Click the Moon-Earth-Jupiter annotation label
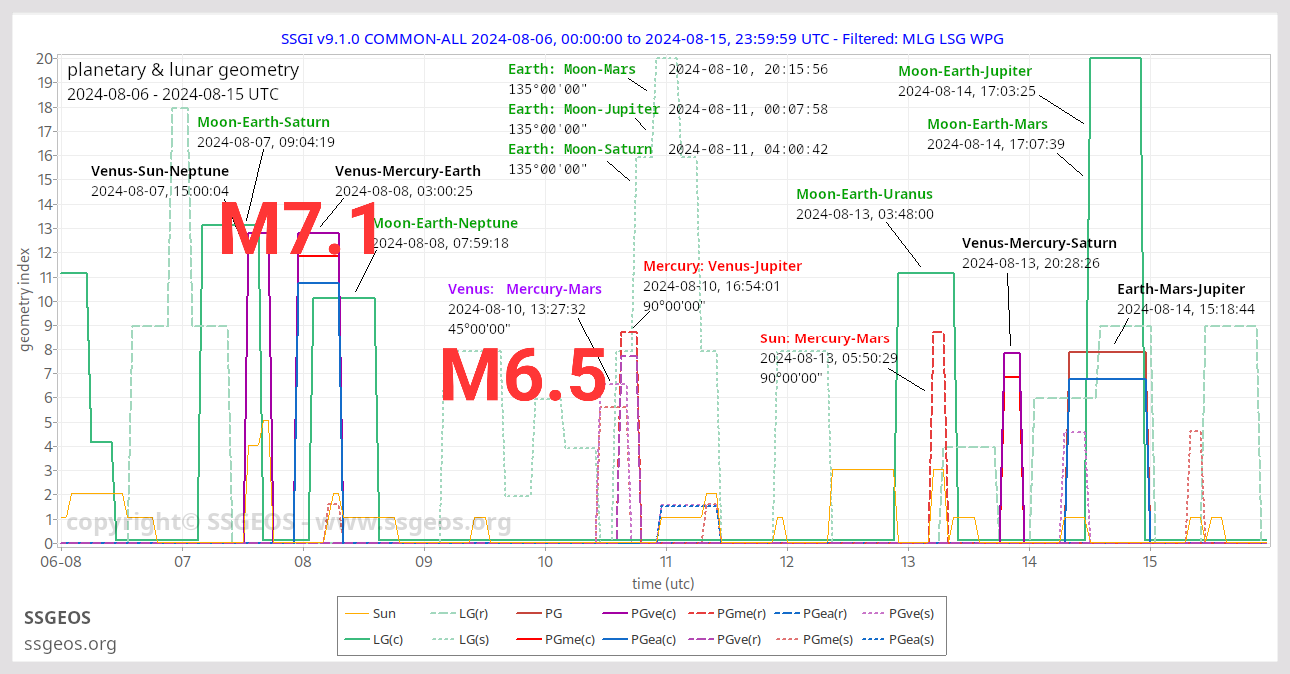 pyautogui.click(x=964, y=71)
